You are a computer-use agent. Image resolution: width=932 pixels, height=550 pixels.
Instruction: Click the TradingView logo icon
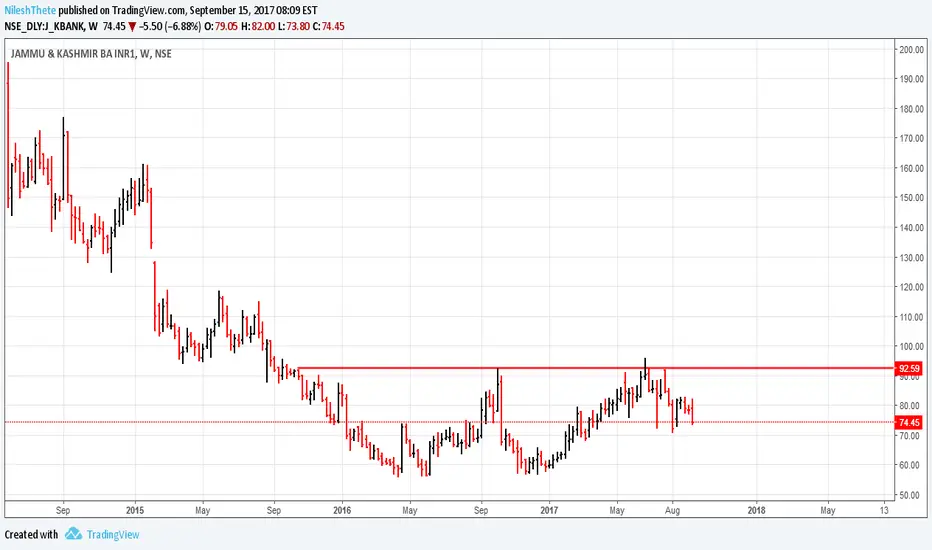point(74,533)
